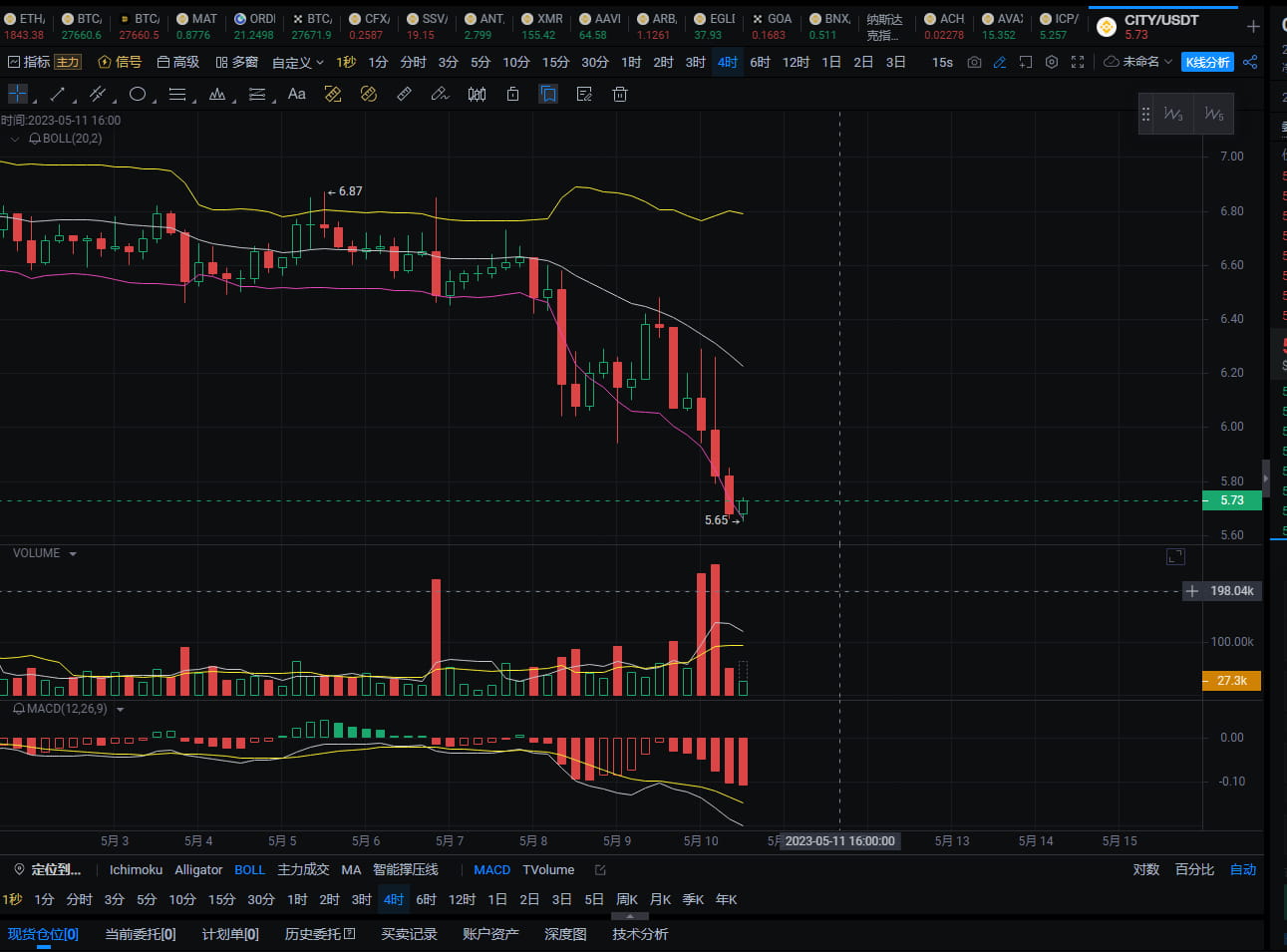The image size is (1287, 952).
Task: Click the W5 wave tool button
Action: click(1213, 114)
